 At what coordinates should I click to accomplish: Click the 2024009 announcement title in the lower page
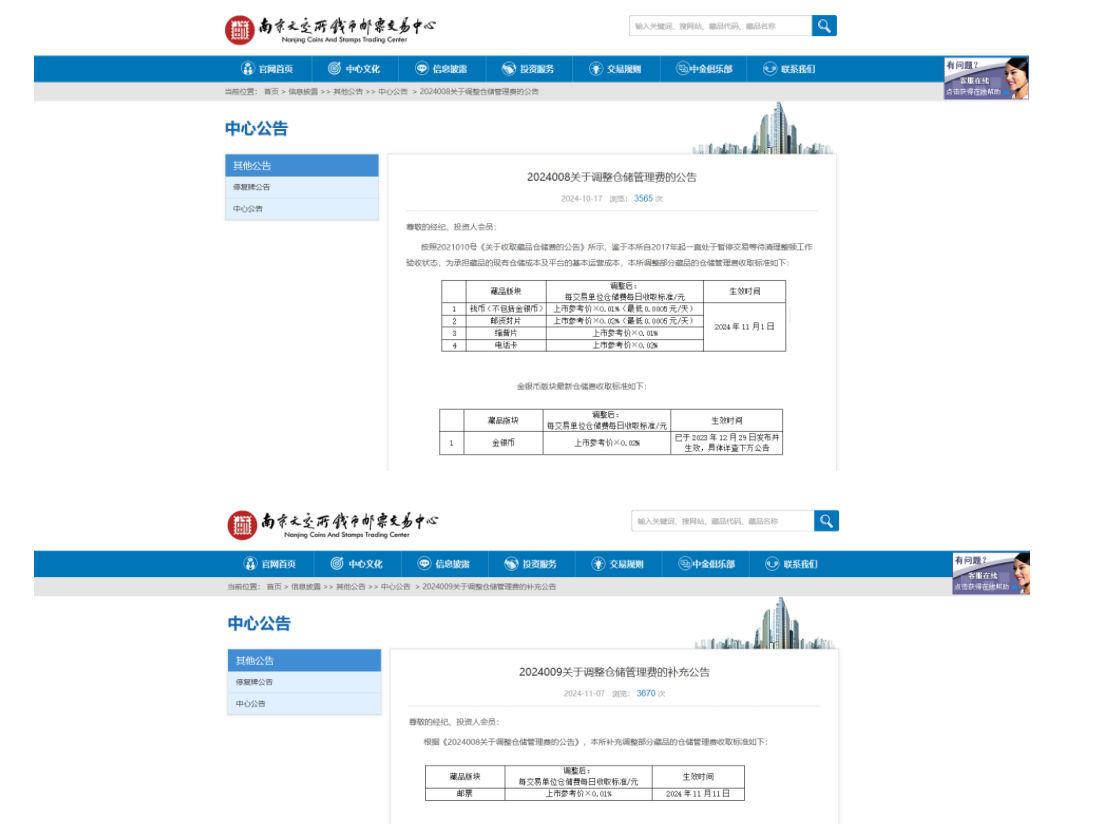pyautogui.click(x=614, y=672)
